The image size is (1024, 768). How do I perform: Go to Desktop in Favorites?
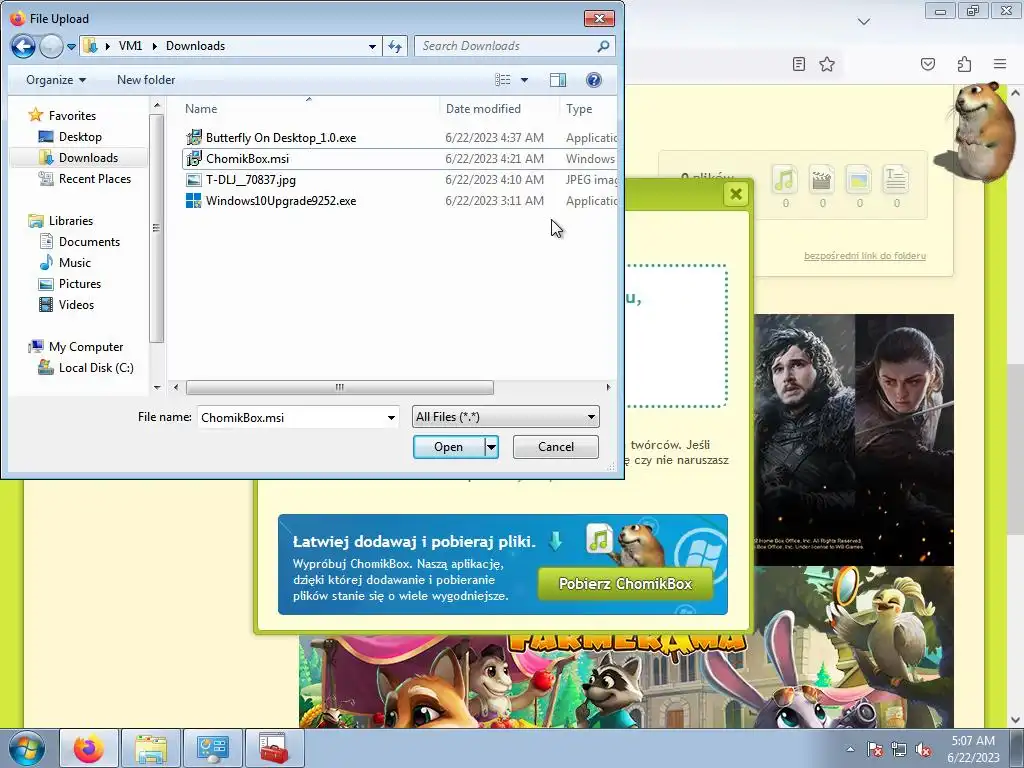80,136
